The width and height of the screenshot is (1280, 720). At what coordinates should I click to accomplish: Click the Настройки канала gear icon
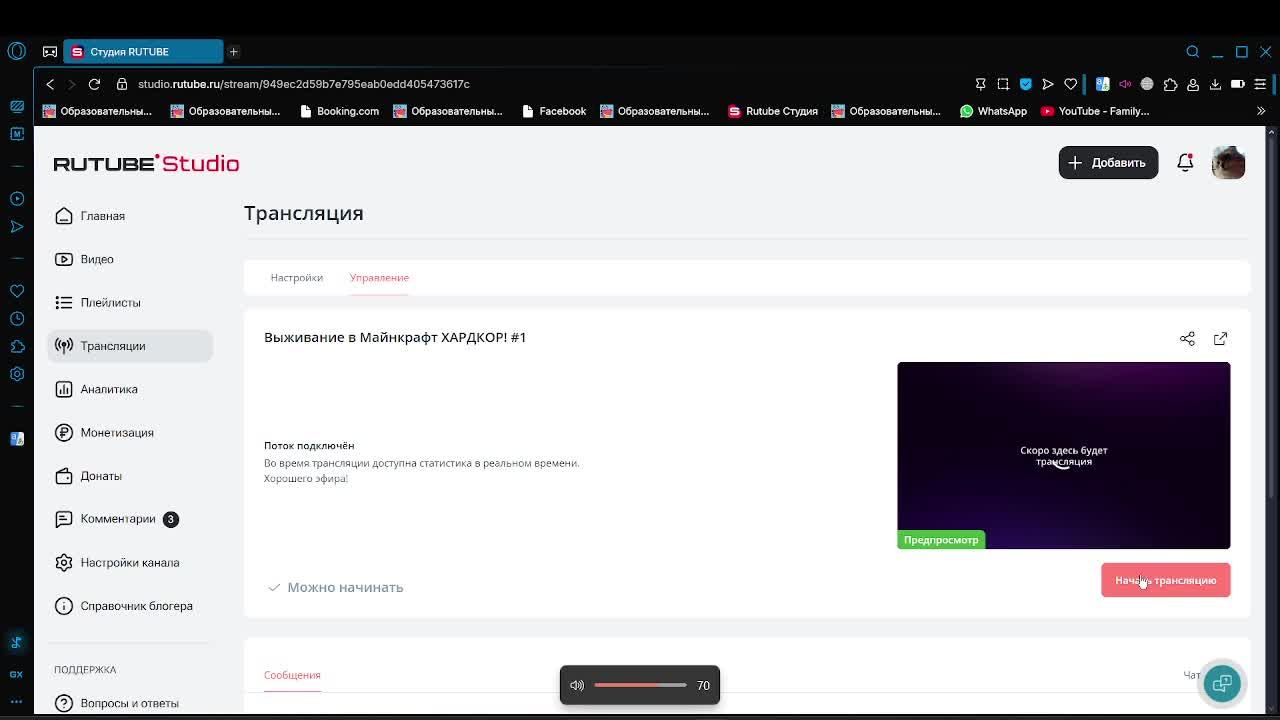[64, 562]
